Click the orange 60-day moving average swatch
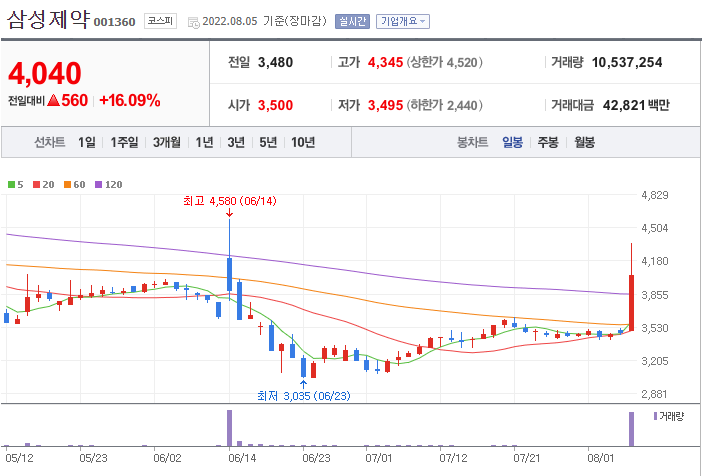Screen dimensions: 702x476 click(67, 184)
